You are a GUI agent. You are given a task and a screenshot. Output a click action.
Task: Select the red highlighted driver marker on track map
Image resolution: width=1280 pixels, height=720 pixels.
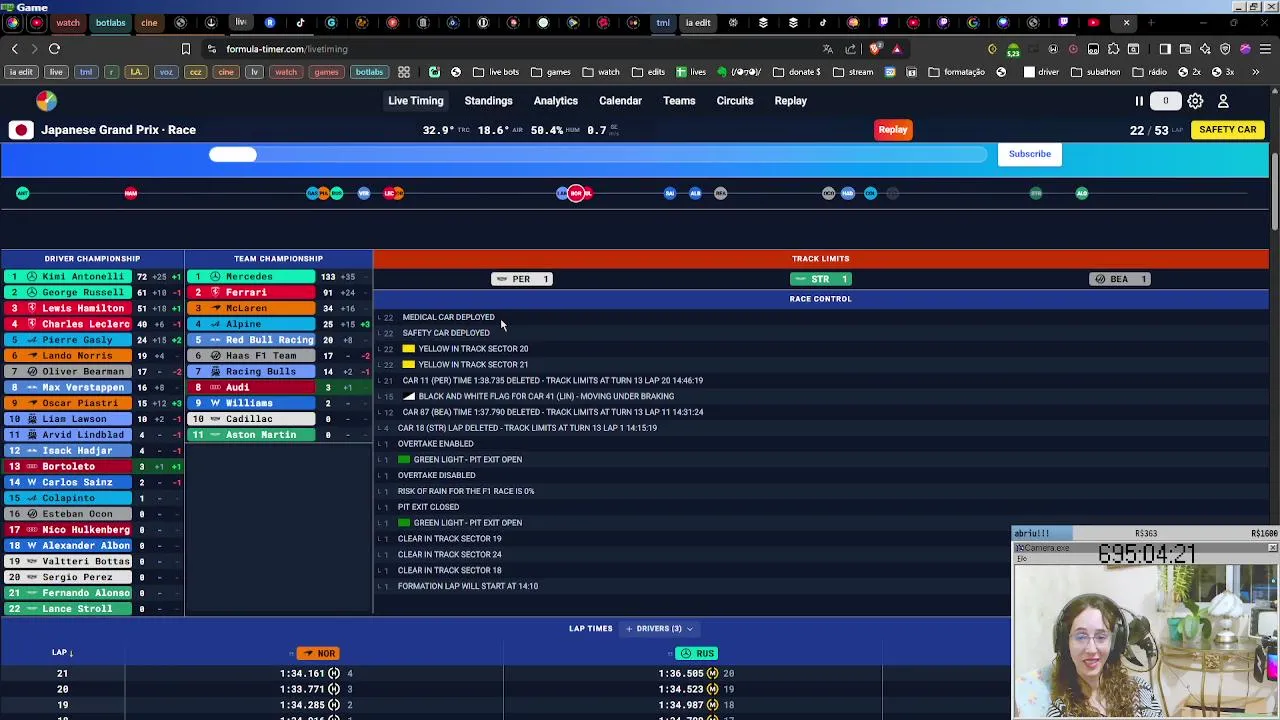576,193
